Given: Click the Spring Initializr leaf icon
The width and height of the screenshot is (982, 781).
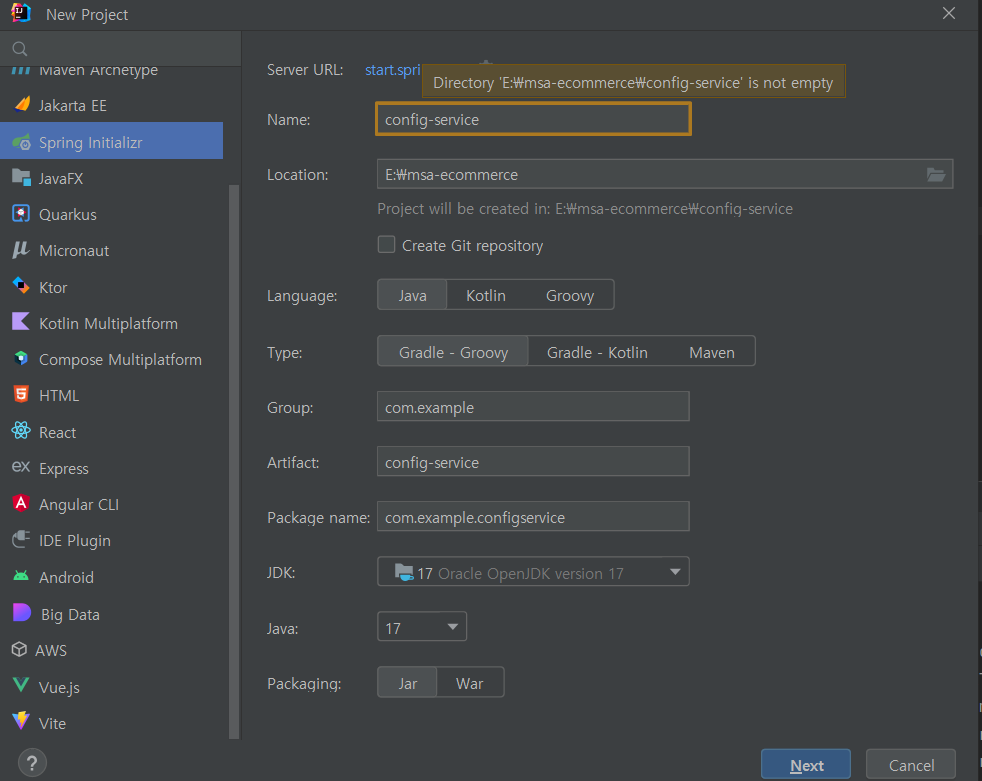Looking at the screenshot, I should [21, 142].
